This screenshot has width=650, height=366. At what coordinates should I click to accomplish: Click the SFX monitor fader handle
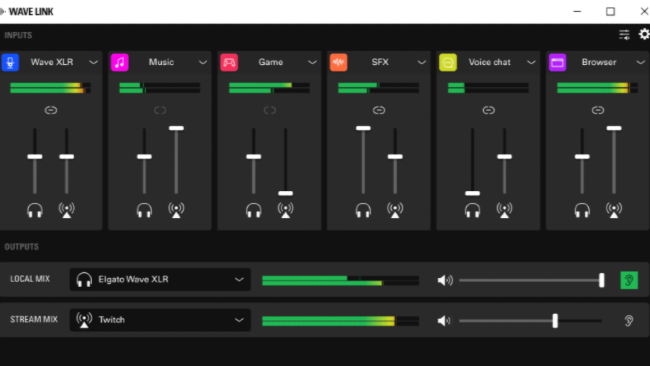coord(363,128)
